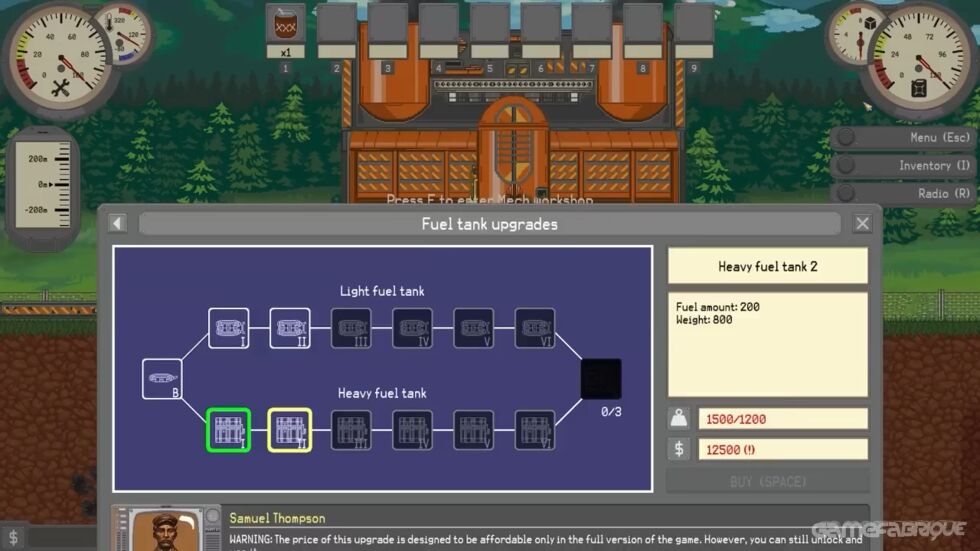Select Light fuel tank IV upgrade node
This screenshot has width=980, height=551.
point(412,328)
